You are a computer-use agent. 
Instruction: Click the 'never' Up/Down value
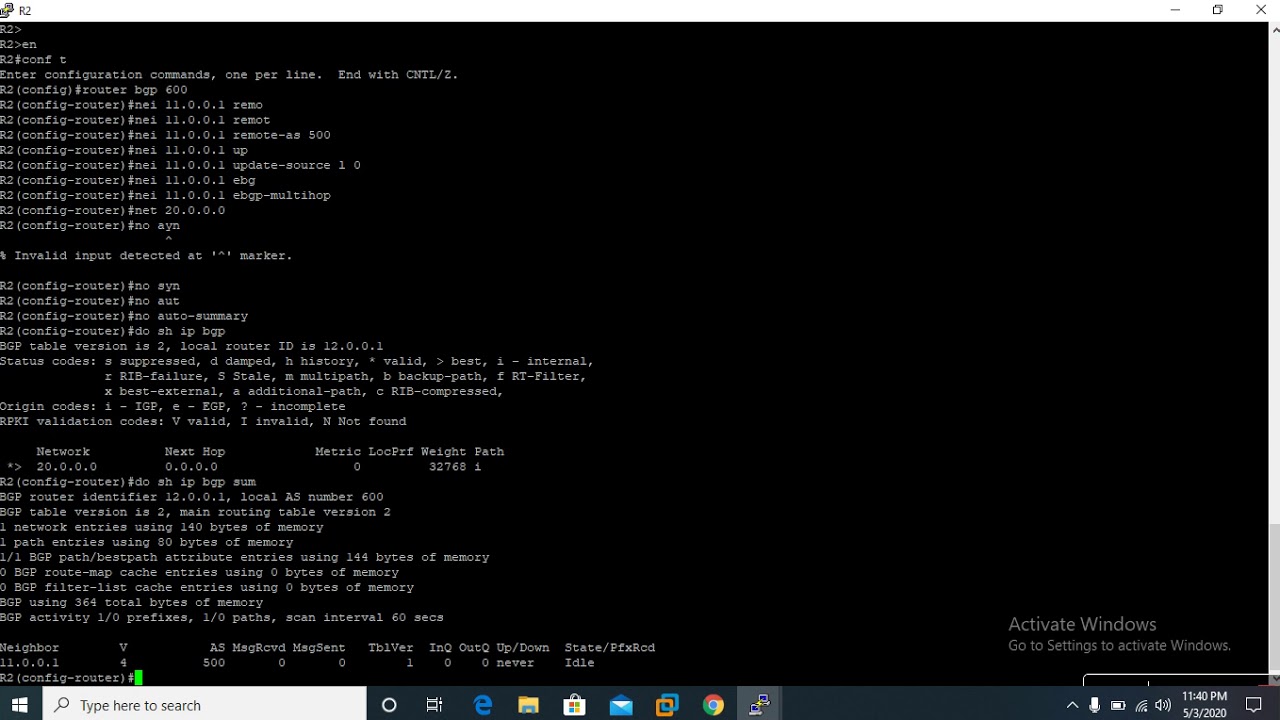(x=515, y=663)
